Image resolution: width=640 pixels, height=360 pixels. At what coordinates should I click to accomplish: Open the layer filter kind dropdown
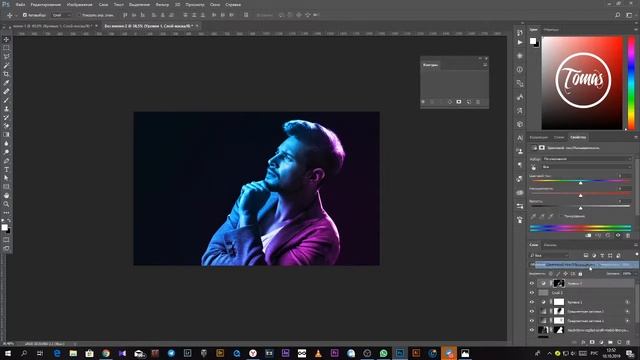pyautogui.click(x=549, y=256)
